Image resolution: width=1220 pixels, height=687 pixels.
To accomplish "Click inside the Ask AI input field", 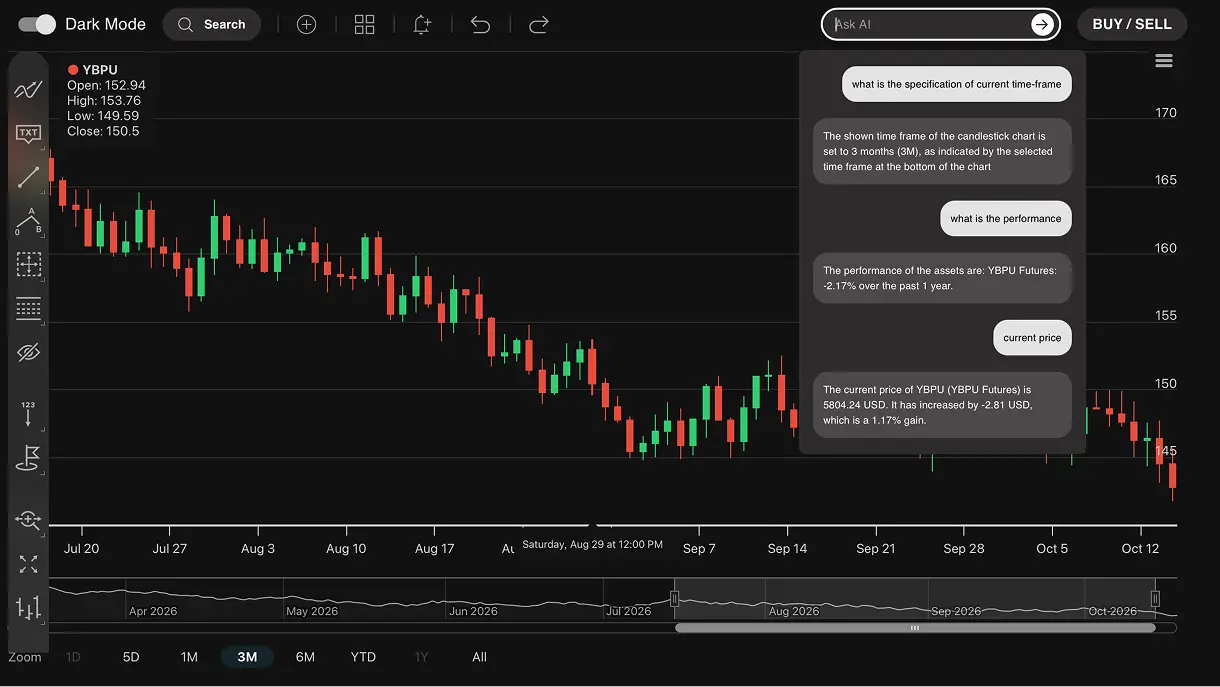I will pyautogui.click(x=930, y=24).
